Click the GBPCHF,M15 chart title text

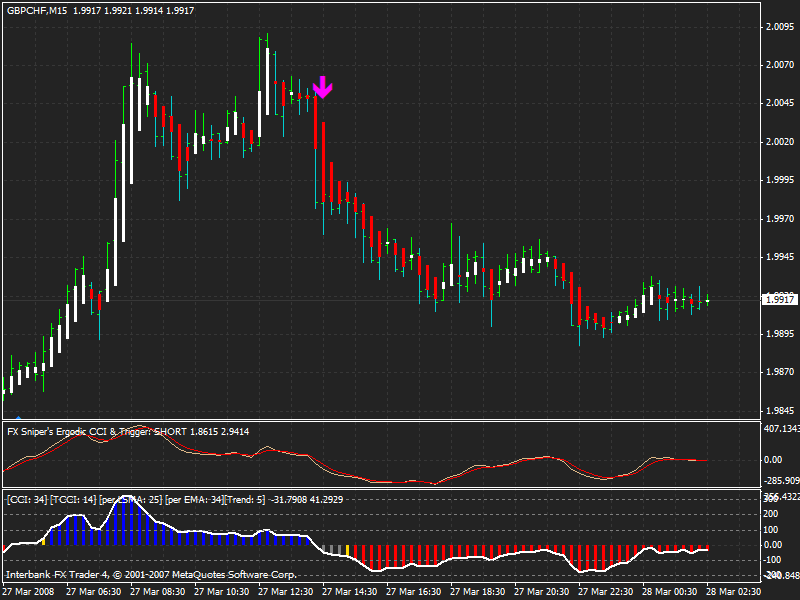tap(37, 10)
